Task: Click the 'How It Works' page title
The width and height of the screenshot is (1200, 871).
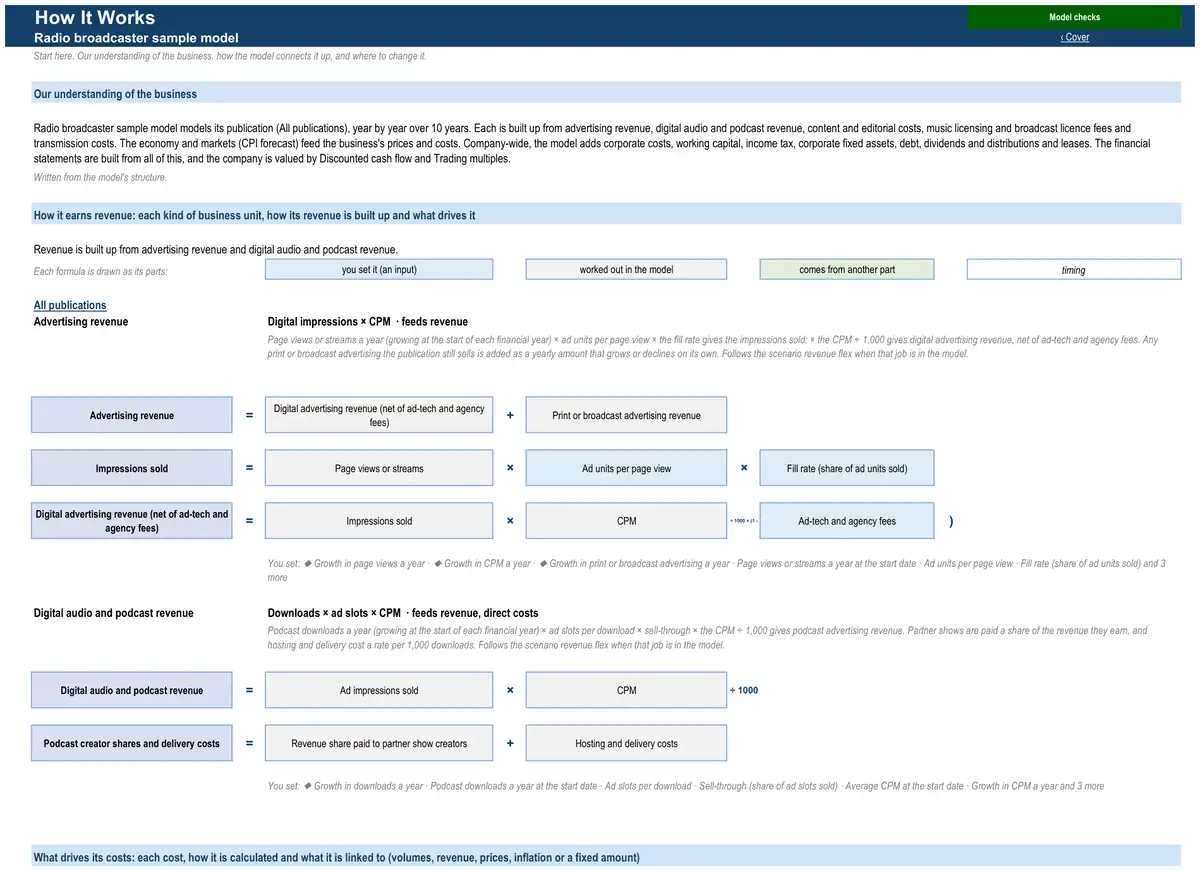Action: pos(95,17)
